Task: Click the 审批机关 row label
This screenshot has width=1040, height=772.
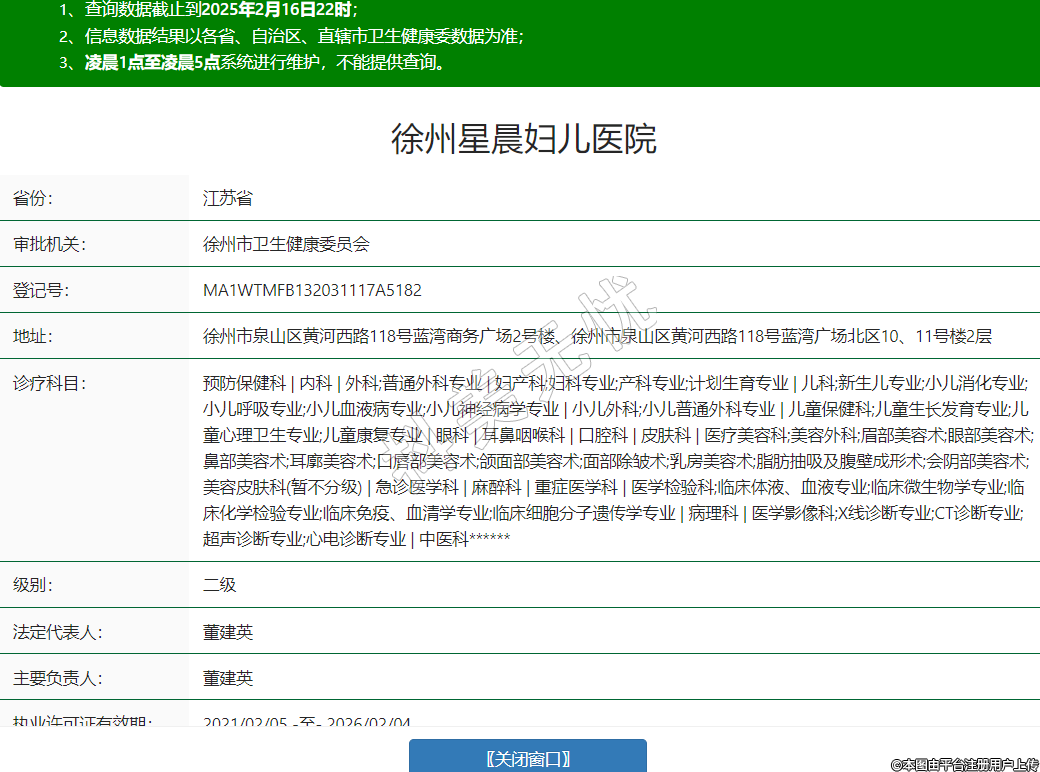Action: pos(49,244)
